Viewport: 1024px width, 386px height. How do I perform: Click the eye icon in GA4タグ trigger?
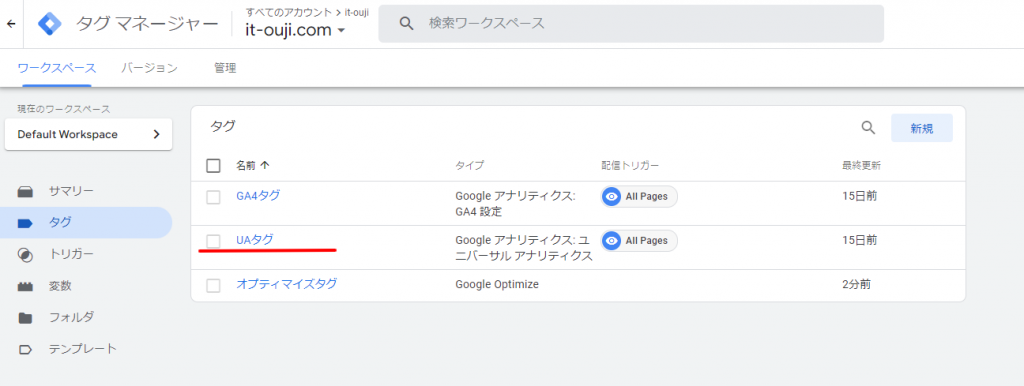(x=611, y=197)
